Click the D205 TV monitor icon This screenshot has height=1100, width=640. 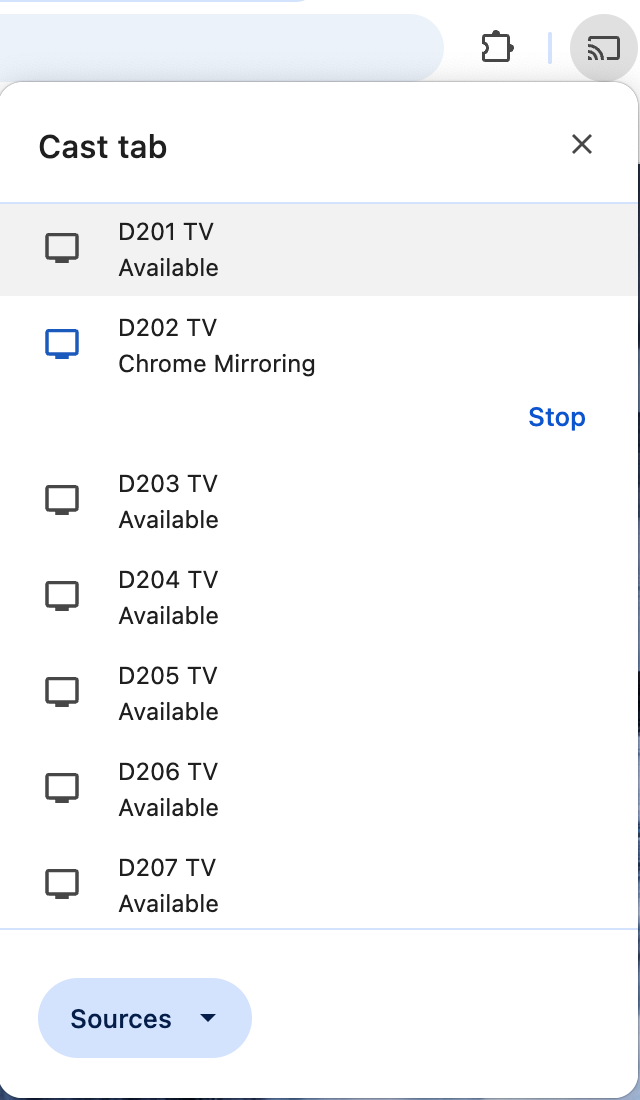coord(62,692)
